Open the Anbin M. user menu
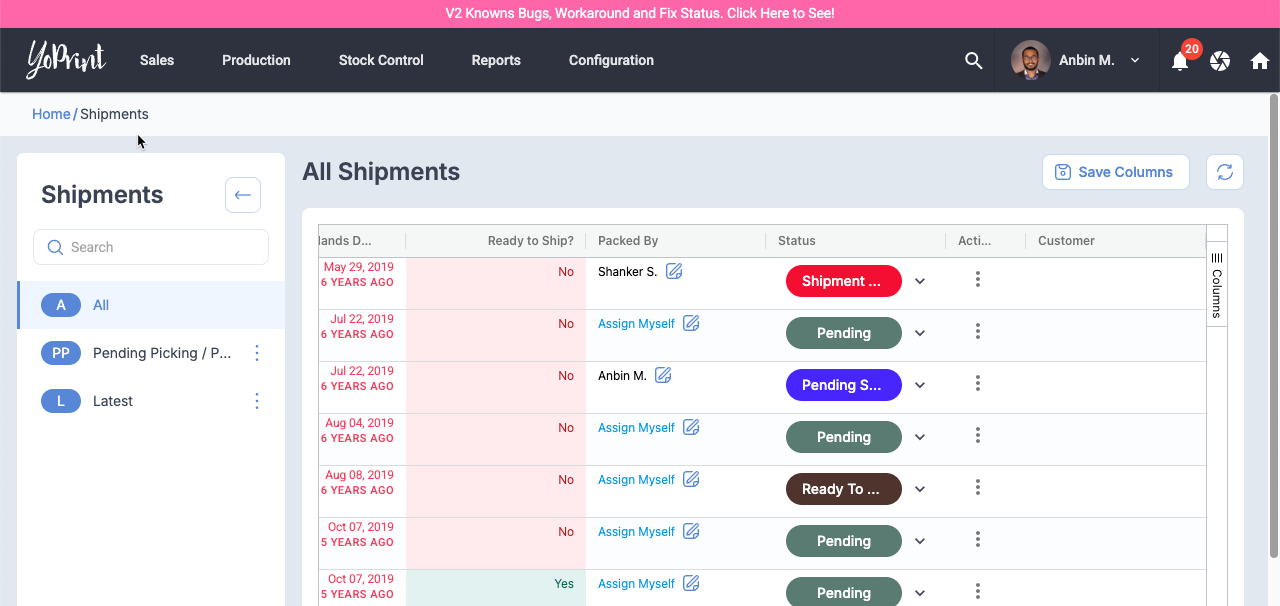 [1086, 61]
